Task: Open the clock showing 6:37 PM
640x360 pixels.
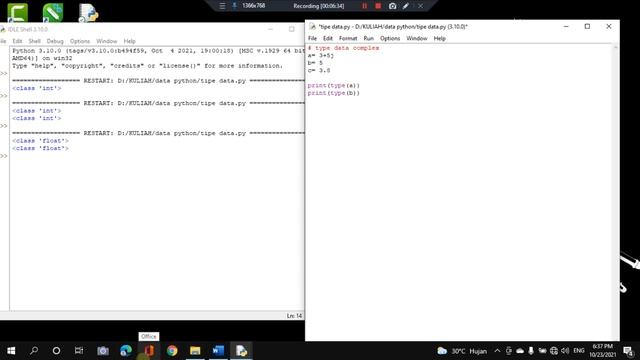Action: click(602, 351)
